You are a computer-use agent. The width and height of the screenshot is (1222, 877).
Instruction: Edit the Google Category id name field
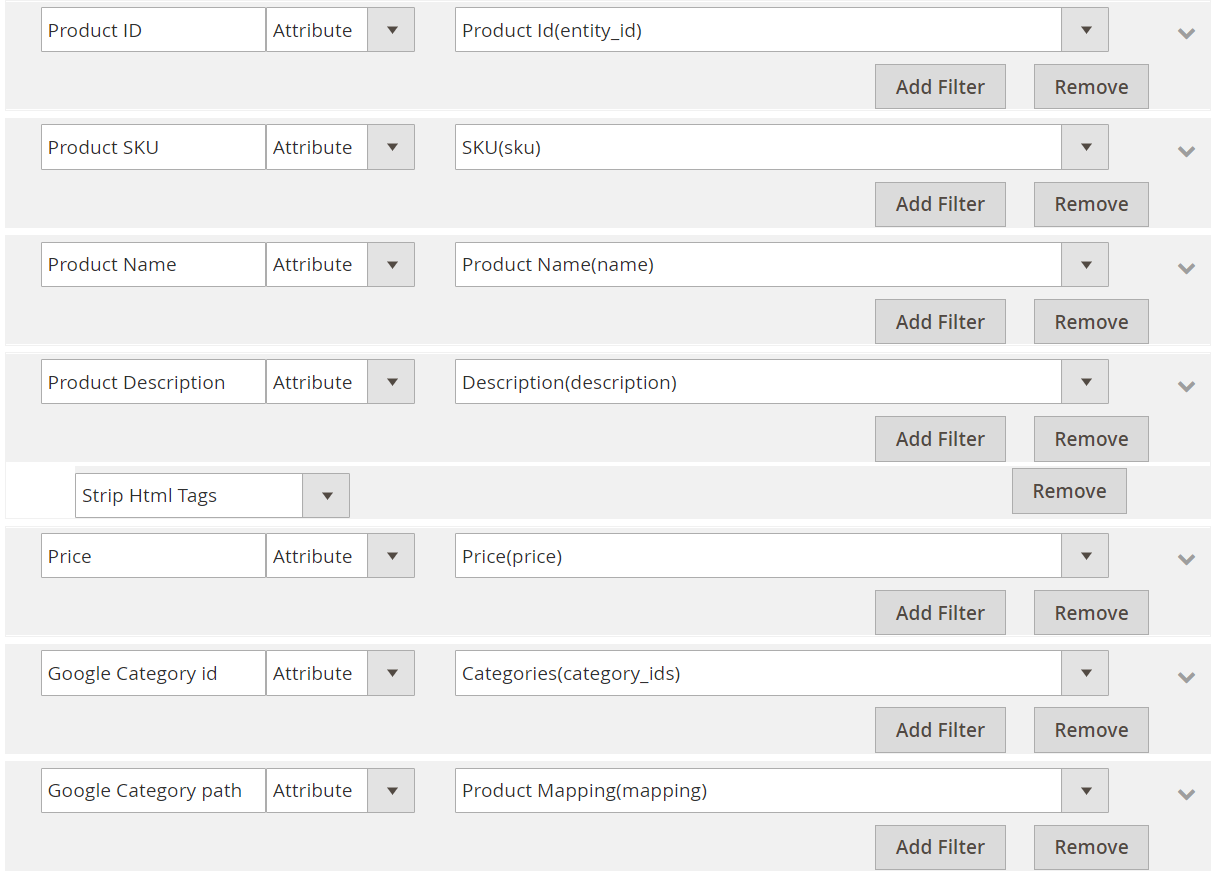(153, 673)
